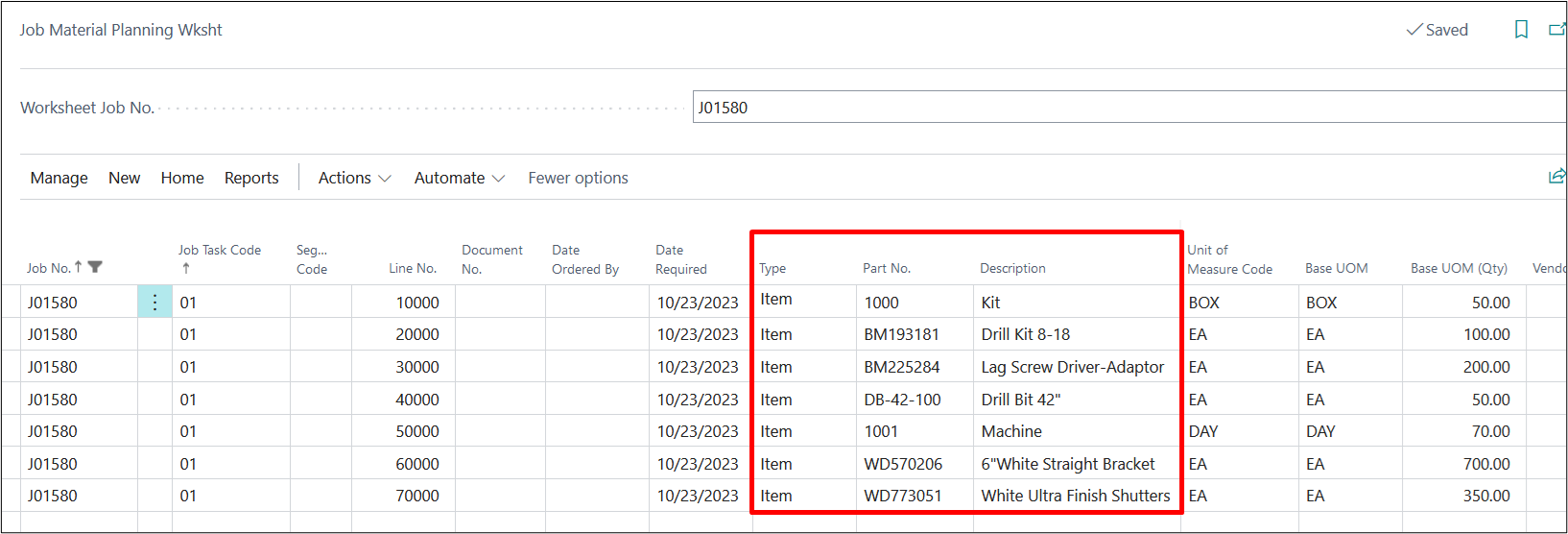
Task: Open the Reports menu
Action: 251,178
